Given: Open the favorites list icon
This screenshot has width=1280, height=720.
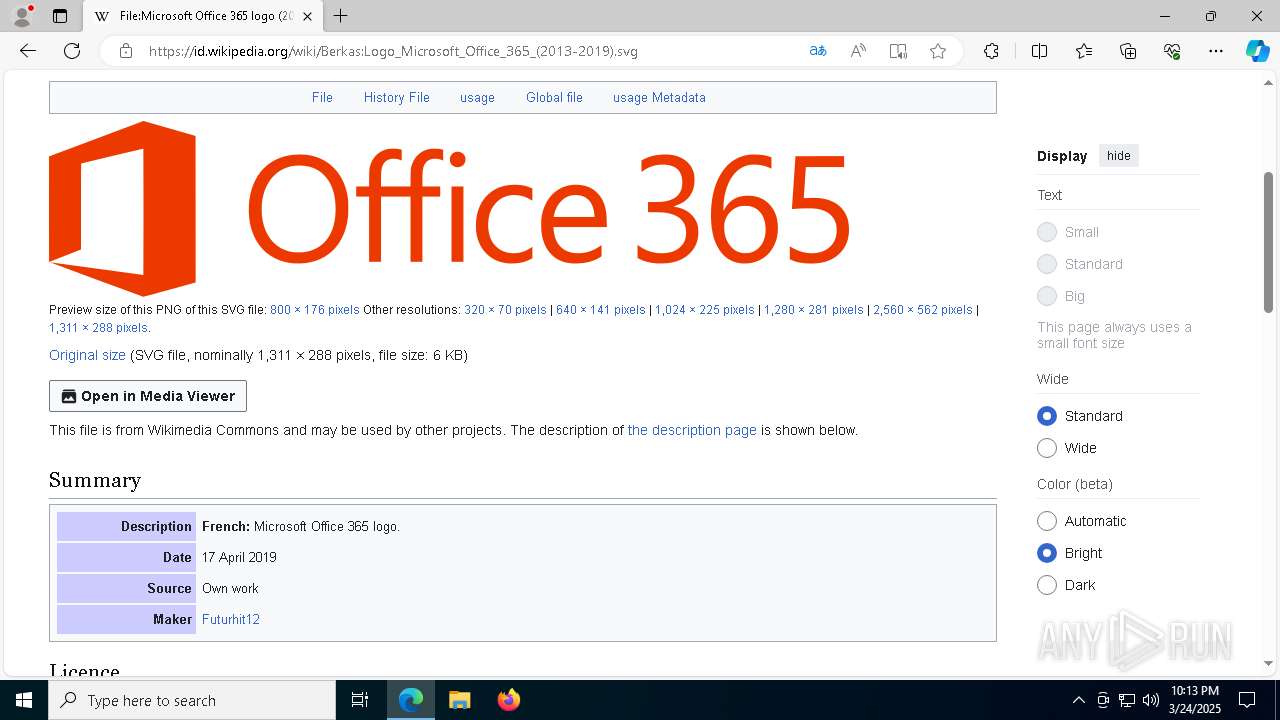Looking at the screenshot, I should (x=1084, y=51).
